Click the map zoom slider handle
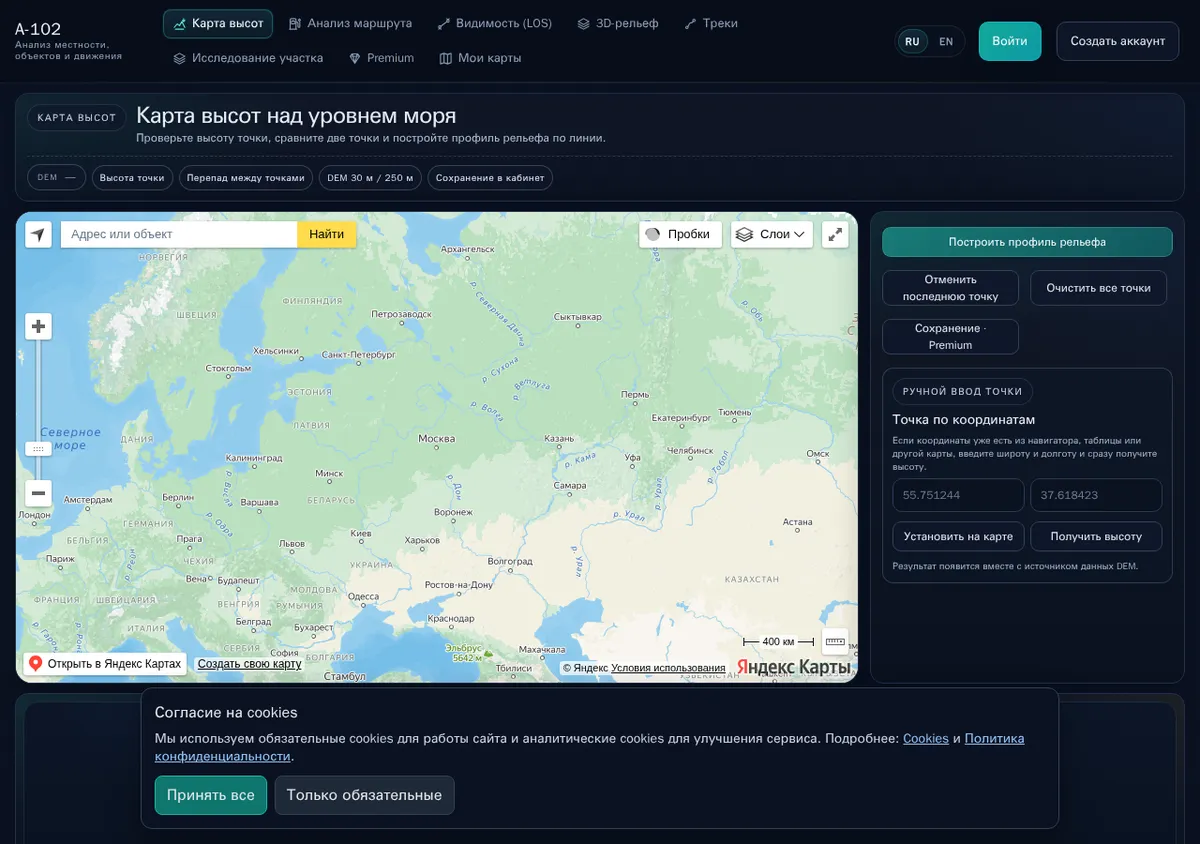Viewport: 1200px width, 844px height. click(38, 449)
